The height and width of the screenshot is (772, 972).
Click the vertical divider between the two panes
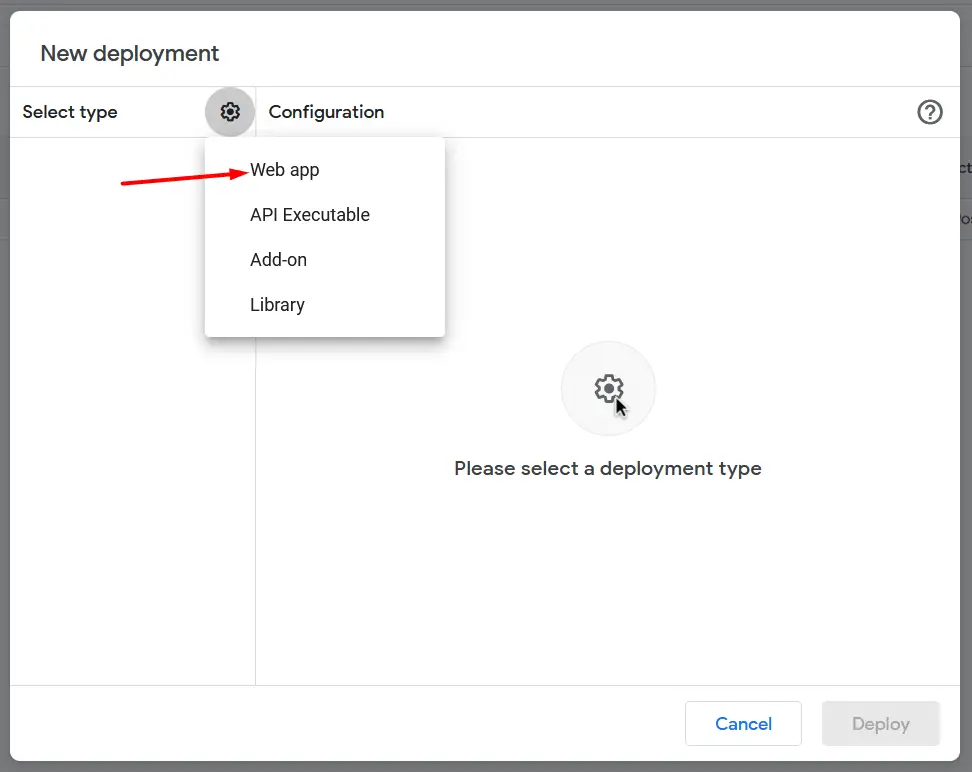click(256, 500)
